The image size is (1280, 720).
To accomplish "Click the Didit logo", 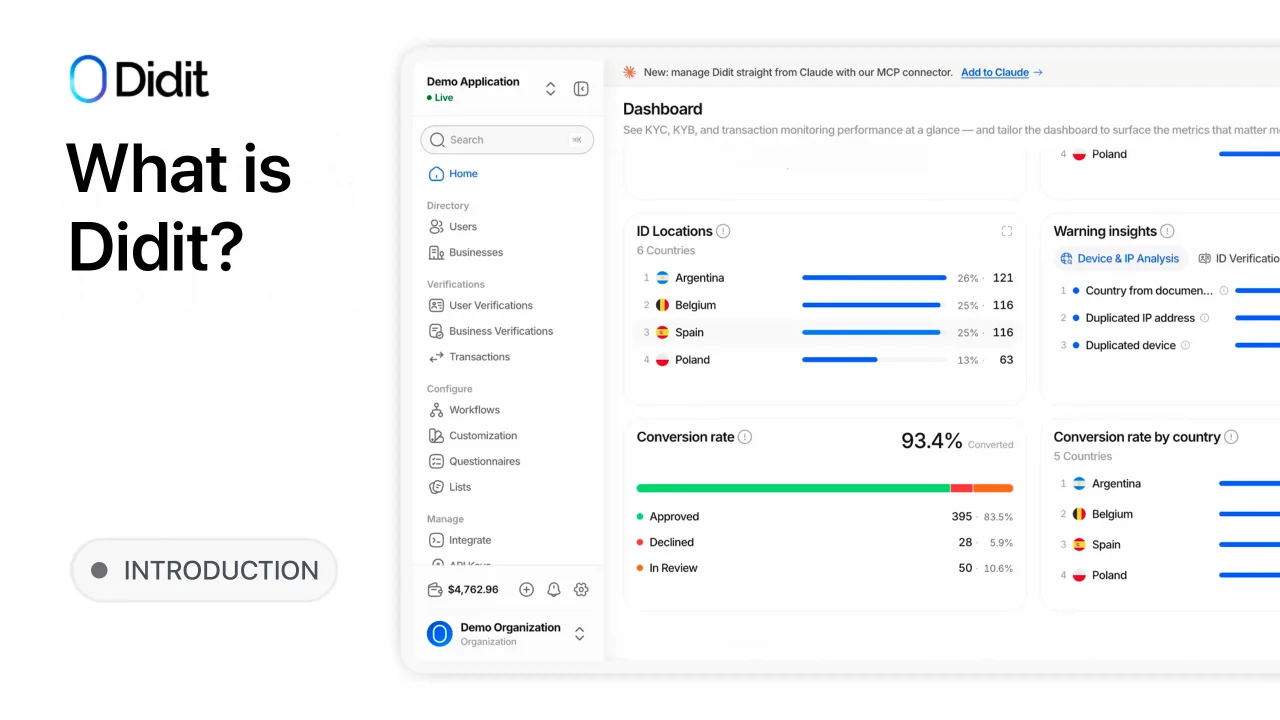I will (x=139, y=79).
